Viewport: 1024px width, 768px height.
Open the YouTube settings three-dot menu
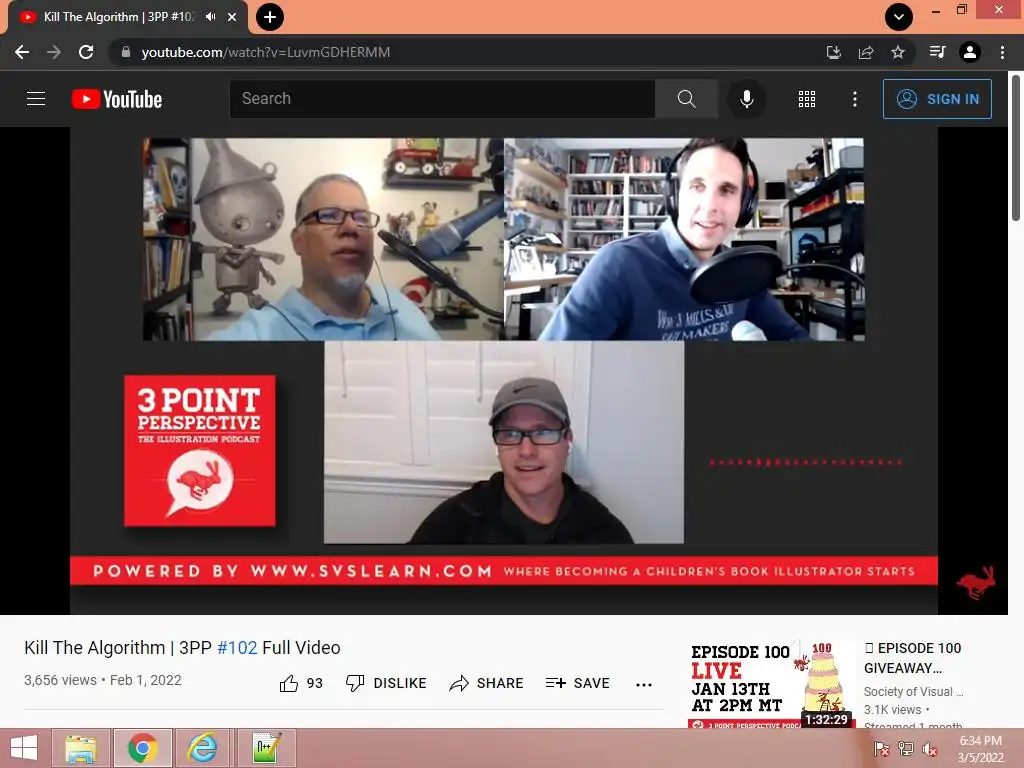855,99
